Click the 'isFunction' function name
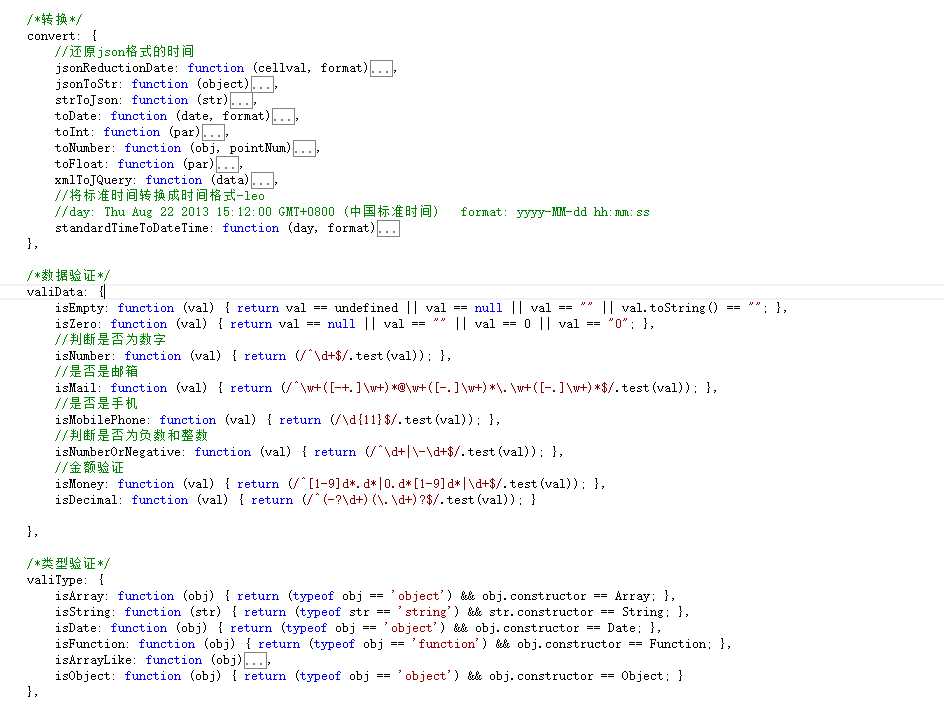 click(90, 644)
